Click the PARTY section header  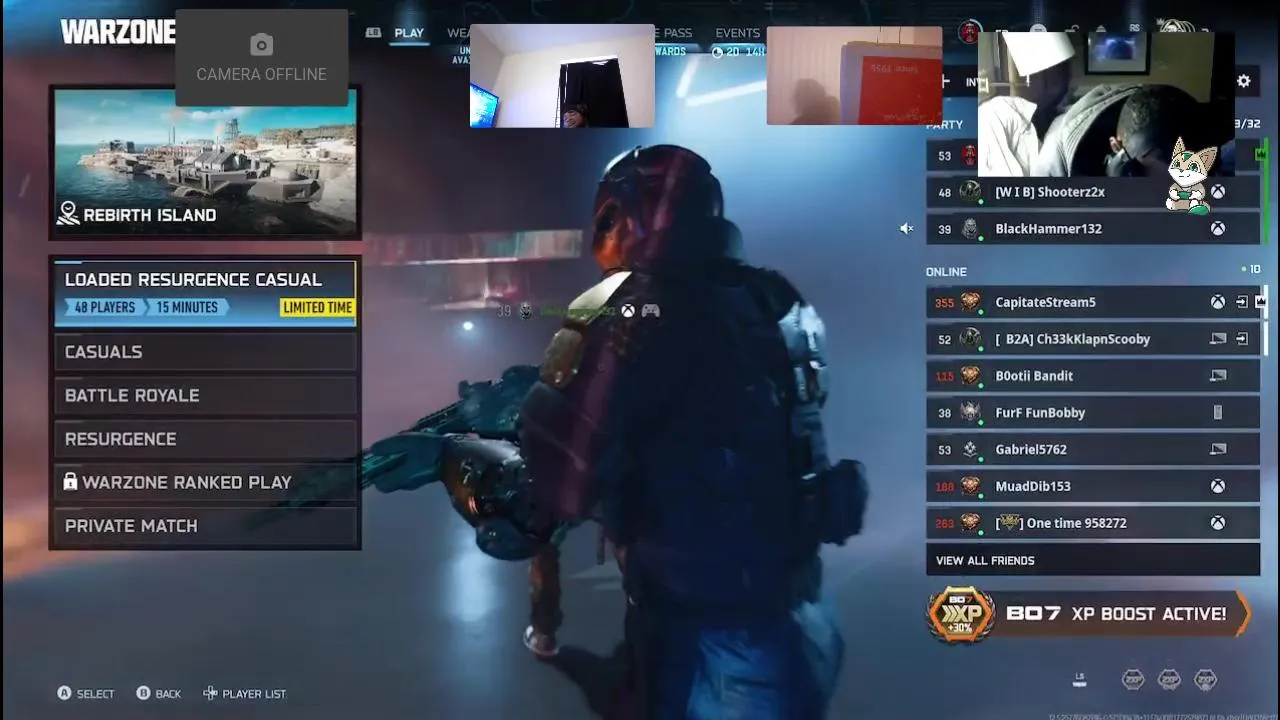tap(945, 125)
